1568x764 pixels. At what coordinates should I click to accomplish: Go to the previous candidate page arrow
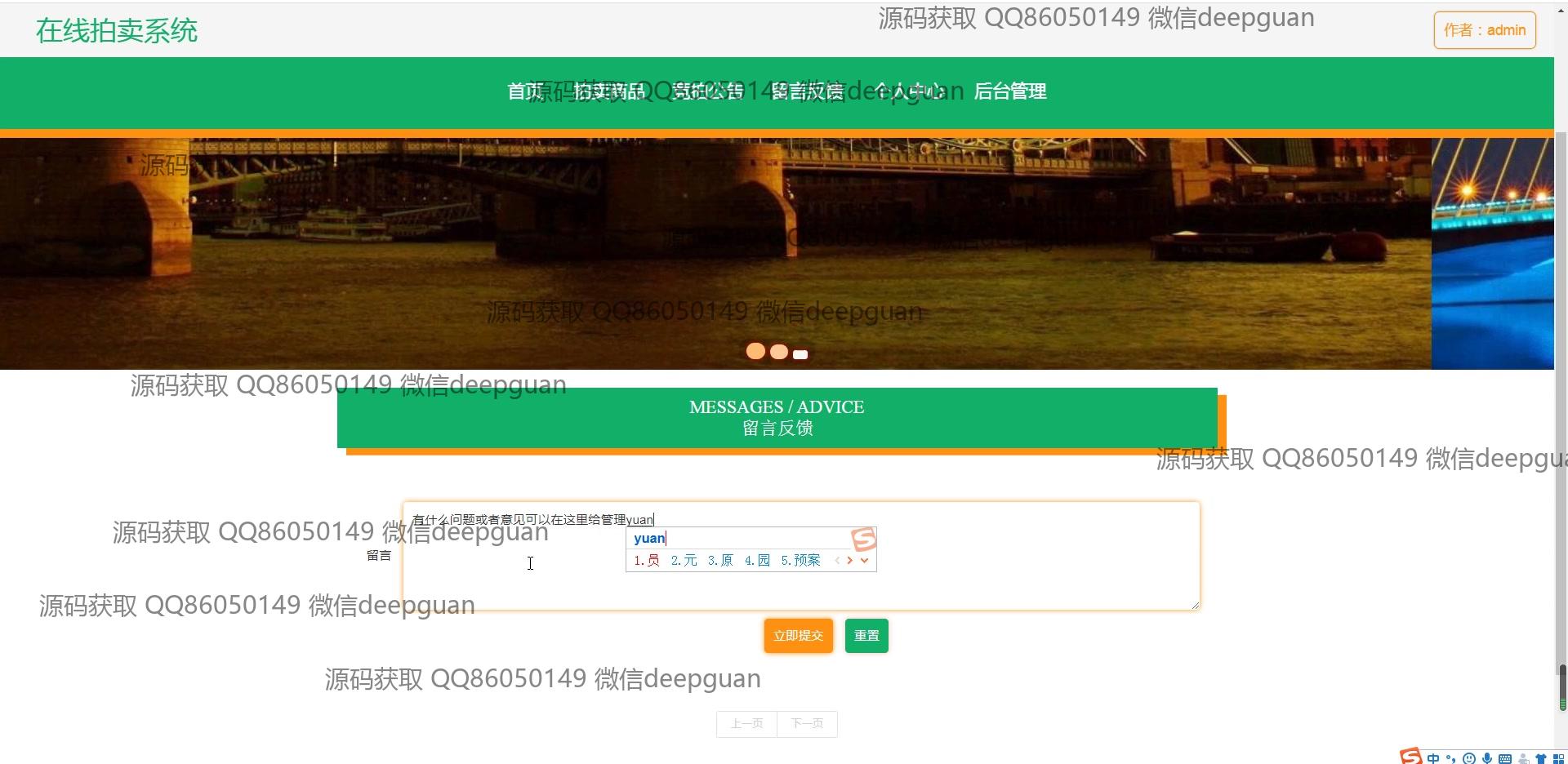click(837, 560)
